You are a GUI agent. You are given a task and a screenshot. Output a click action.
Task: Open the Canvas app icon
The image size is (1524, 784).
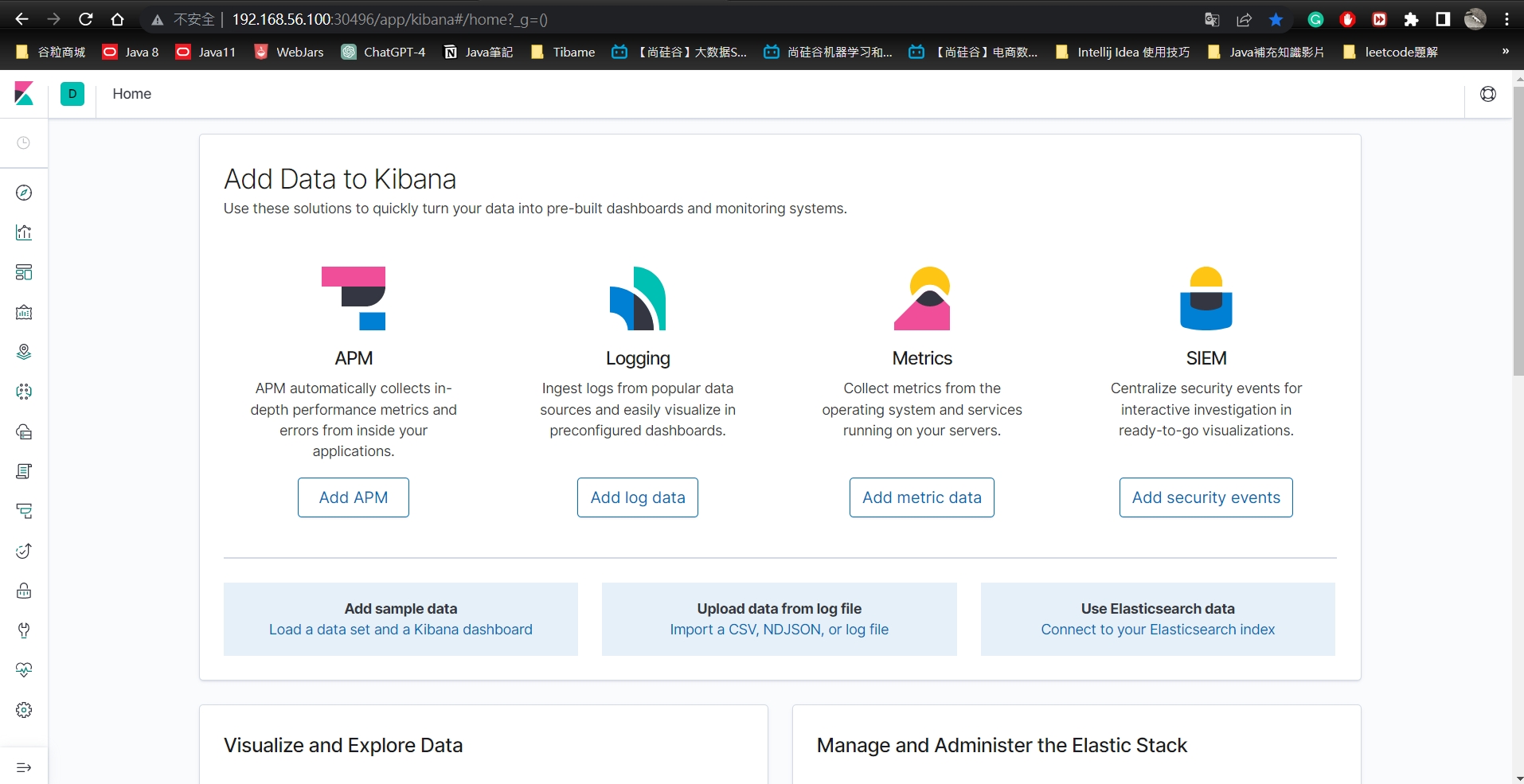pos(24,312)
